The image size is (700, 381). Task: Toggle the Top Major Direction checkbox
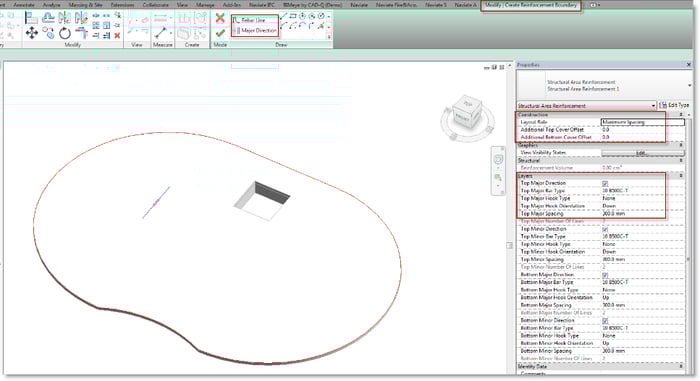click(605, 183)
